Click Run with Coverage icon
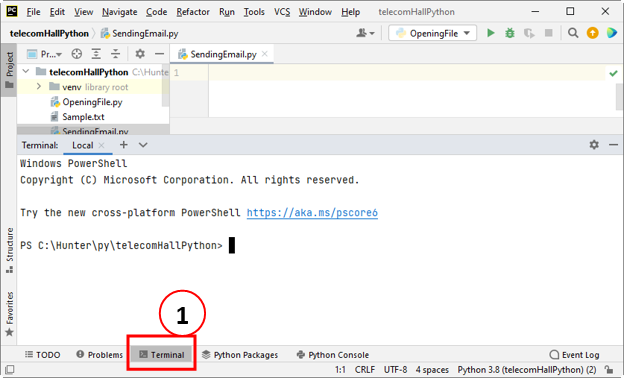This screenshot has width=624, height=378. pyautogui.click(x=529, y=33)
